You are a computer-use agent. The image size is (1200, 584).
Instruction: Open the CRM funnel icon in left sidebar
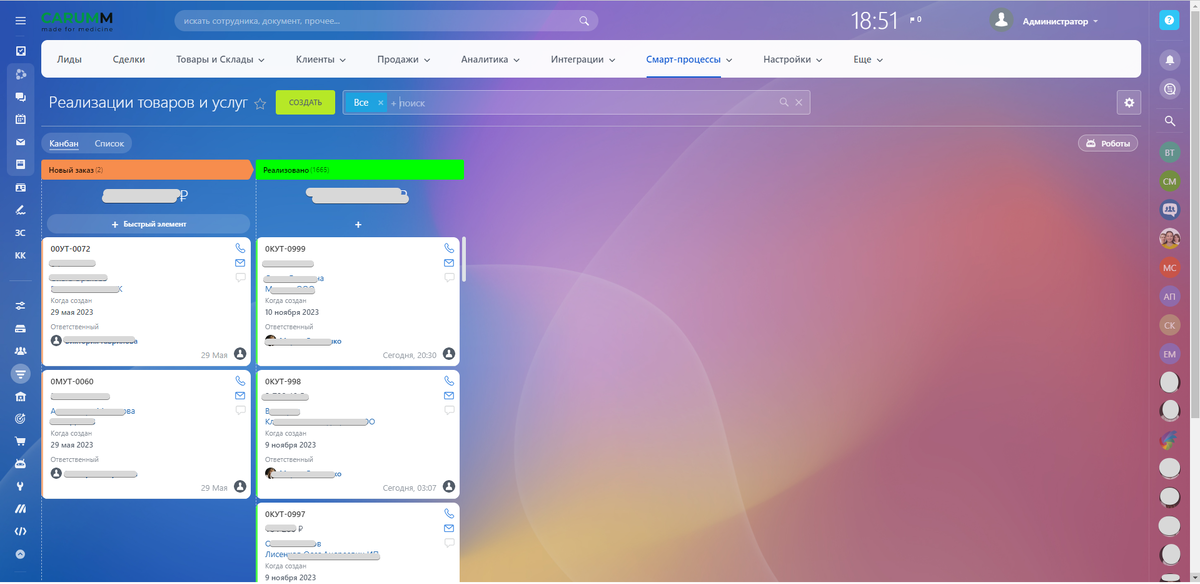21,374
